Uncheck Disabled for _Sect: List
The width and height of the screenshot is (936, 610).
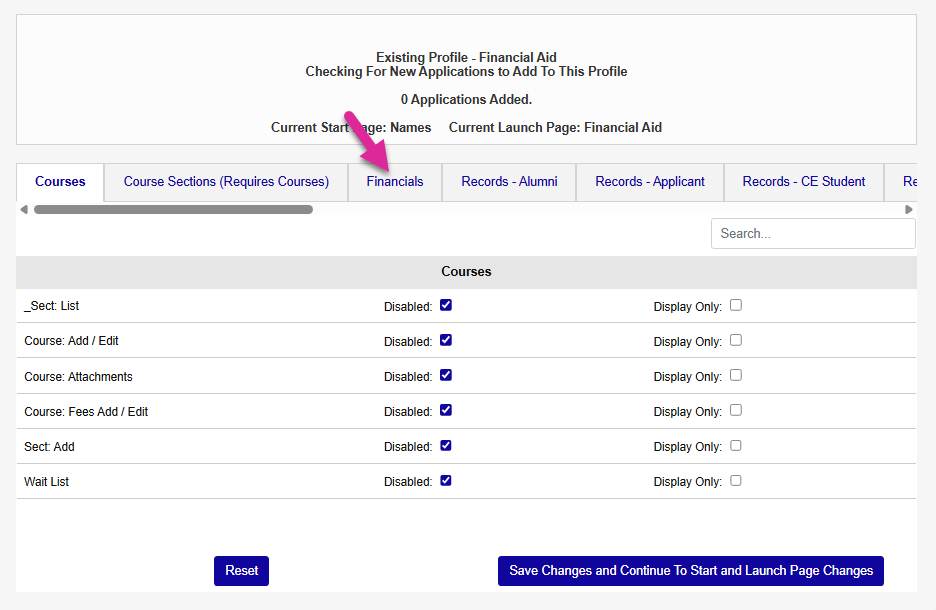pyautogui.click(x=446, y=305)
